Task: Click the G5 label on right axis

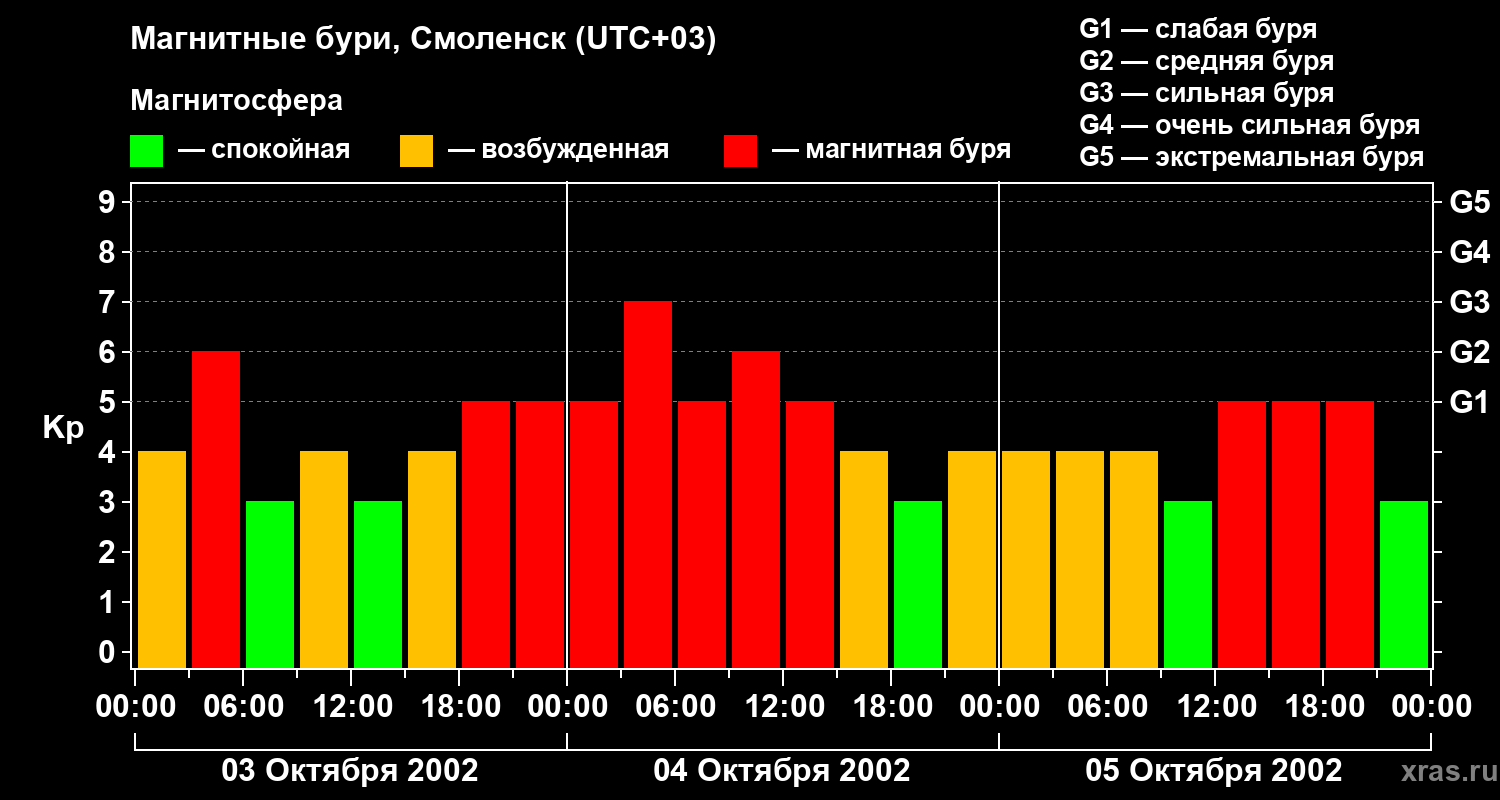Action: pos(1470,202)
